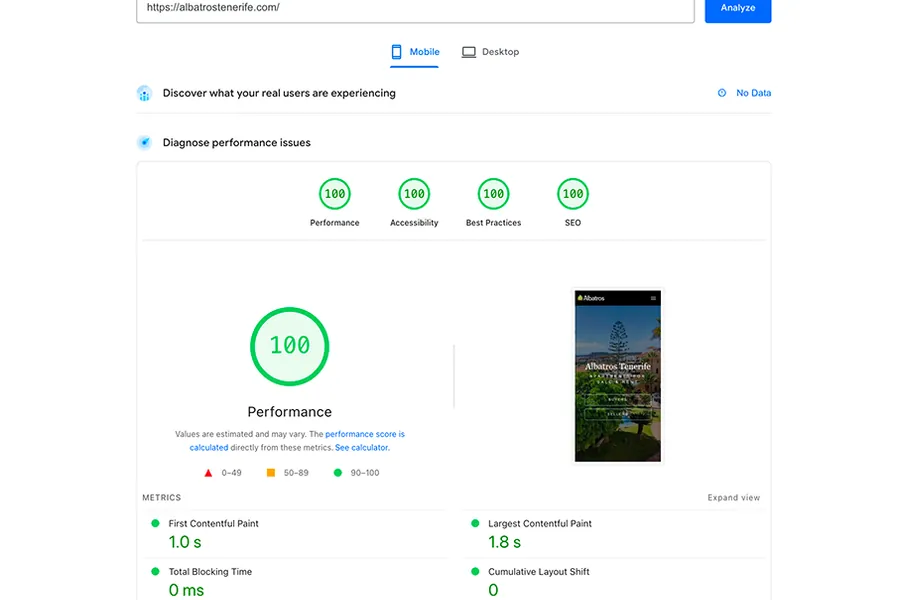Open the See calculator link
This screenshot has height=600, width=900.
[x=362, y=448]
